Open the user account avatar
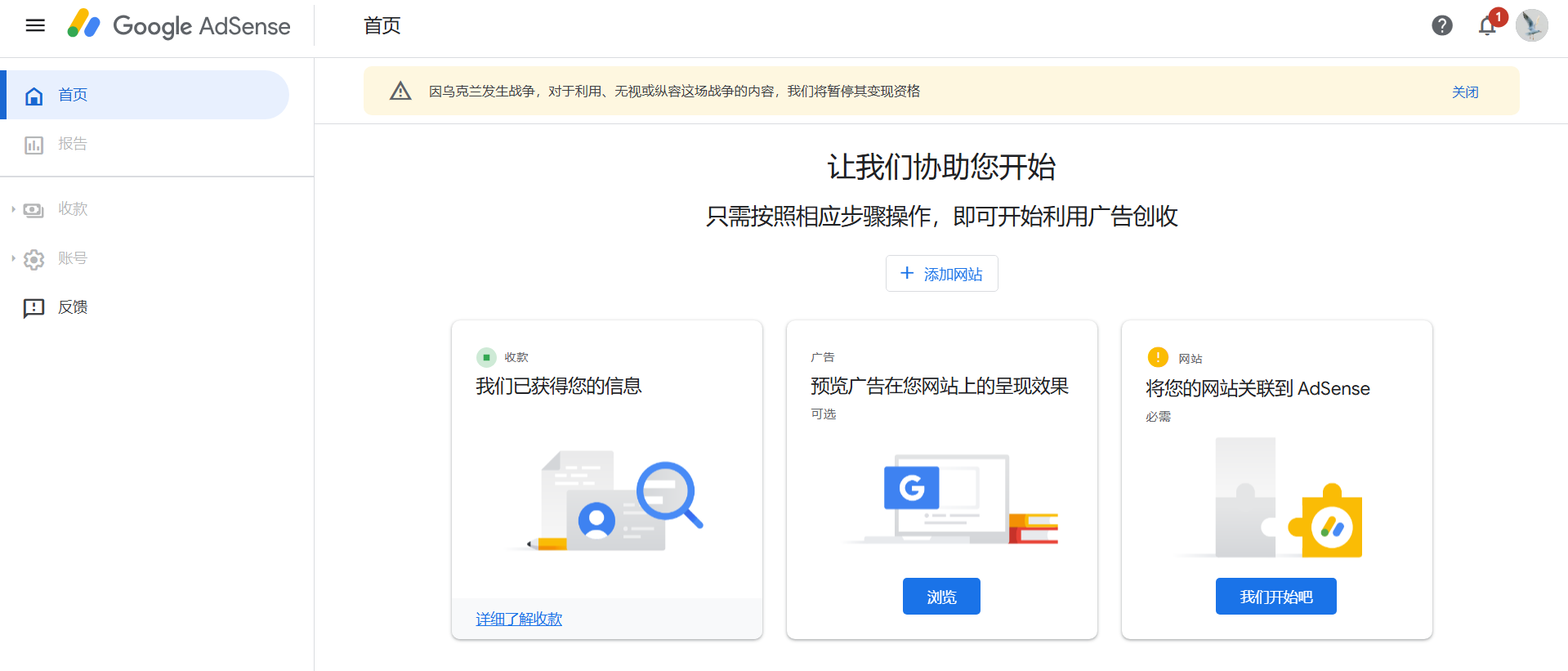 (x=1531, y=25)
